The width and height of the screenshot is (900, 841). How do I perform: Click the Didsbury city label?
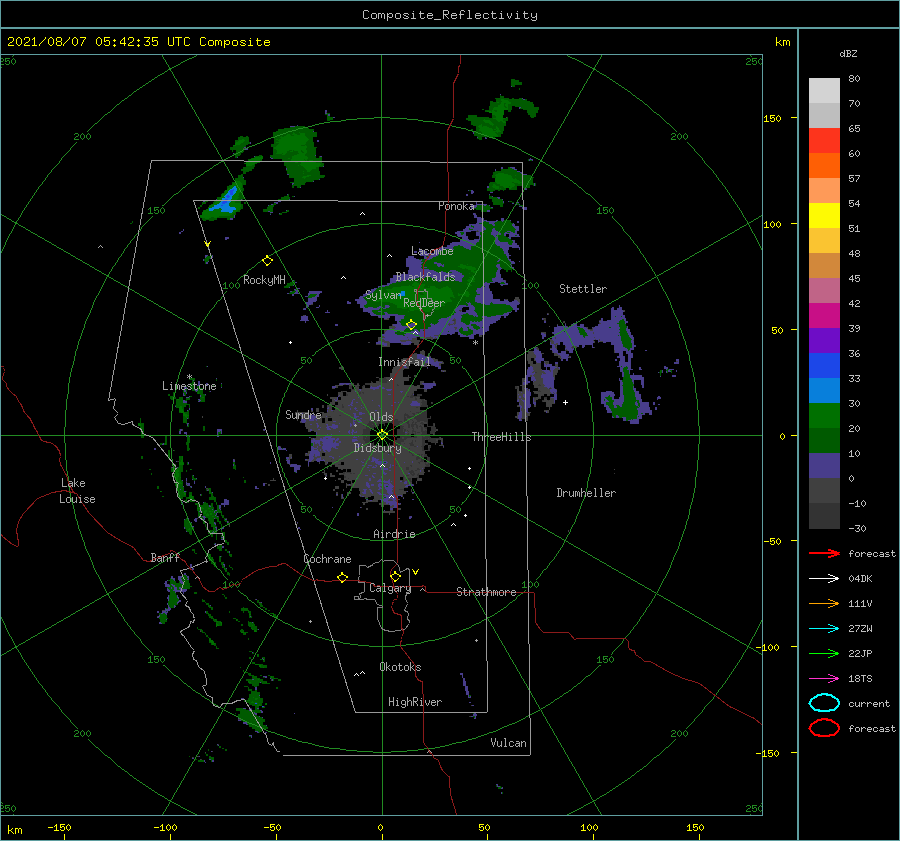(x=378, y=448)
